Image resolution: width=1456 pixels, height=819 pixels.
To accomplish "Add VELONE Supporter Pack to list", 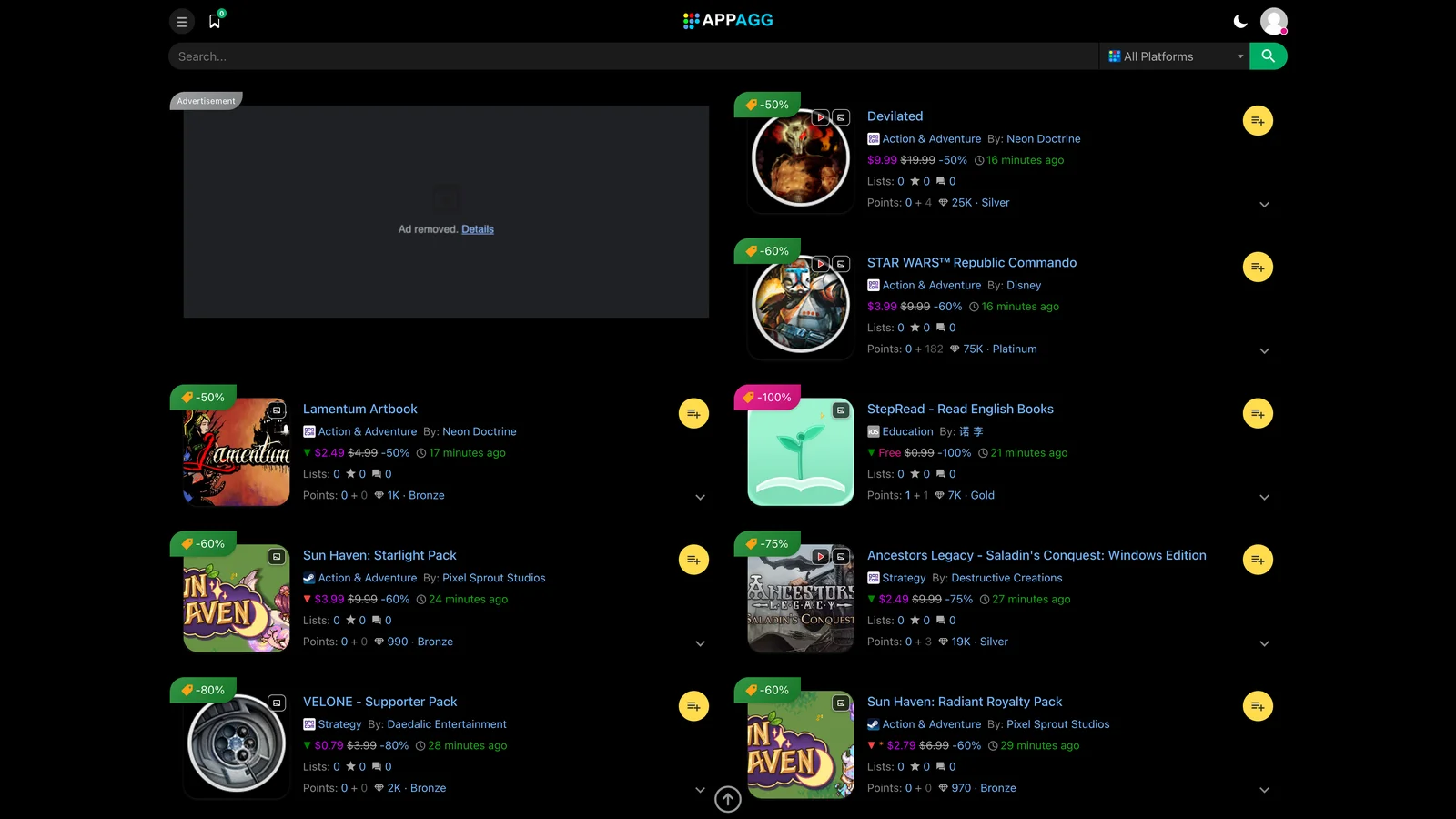I will (x=693, y=707).
